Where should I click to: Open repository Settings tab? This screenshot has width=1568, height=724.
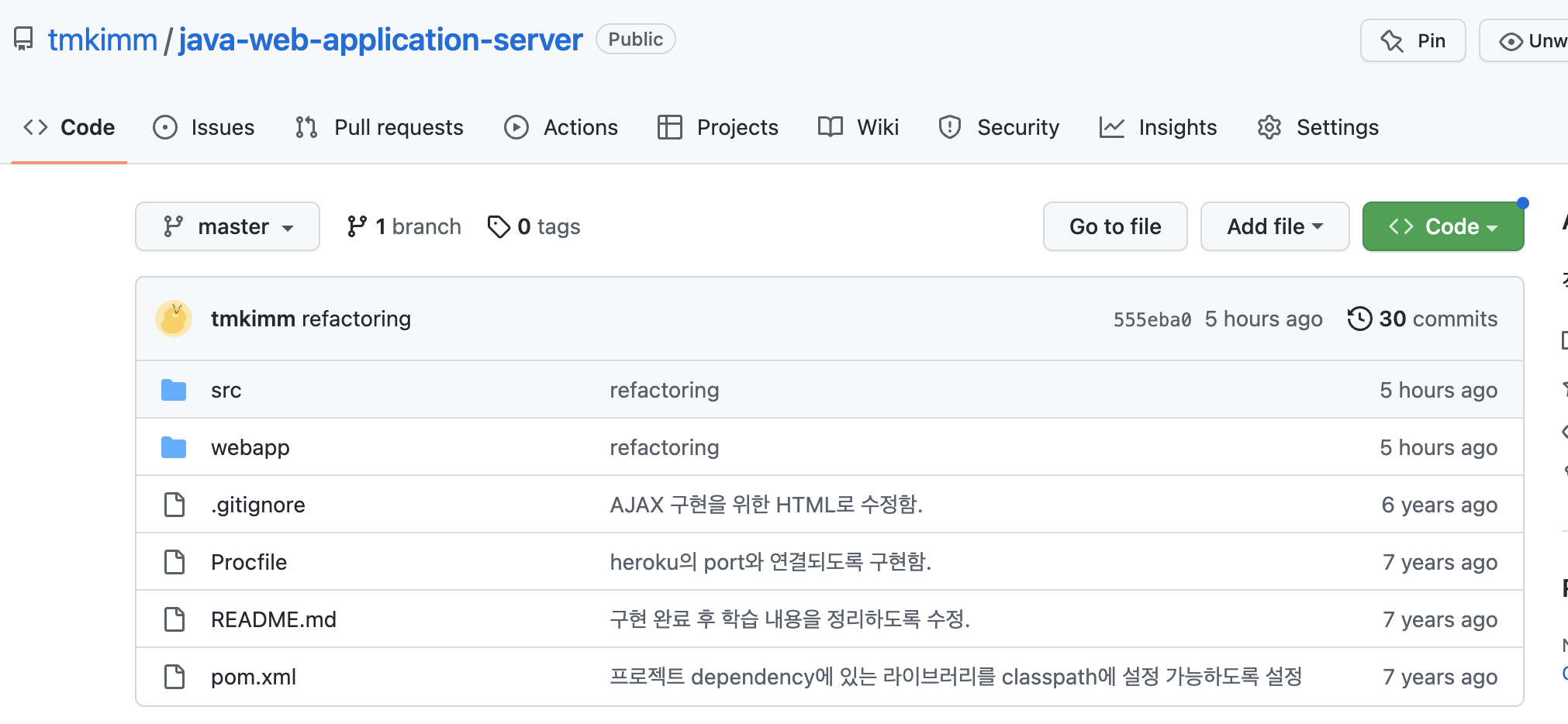(1318, 127)
